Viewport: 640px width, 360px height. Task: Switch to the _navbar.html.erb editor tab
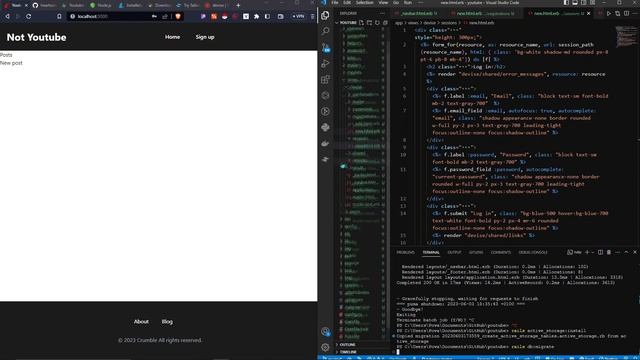pyautogui.click(x=417, y=13)
